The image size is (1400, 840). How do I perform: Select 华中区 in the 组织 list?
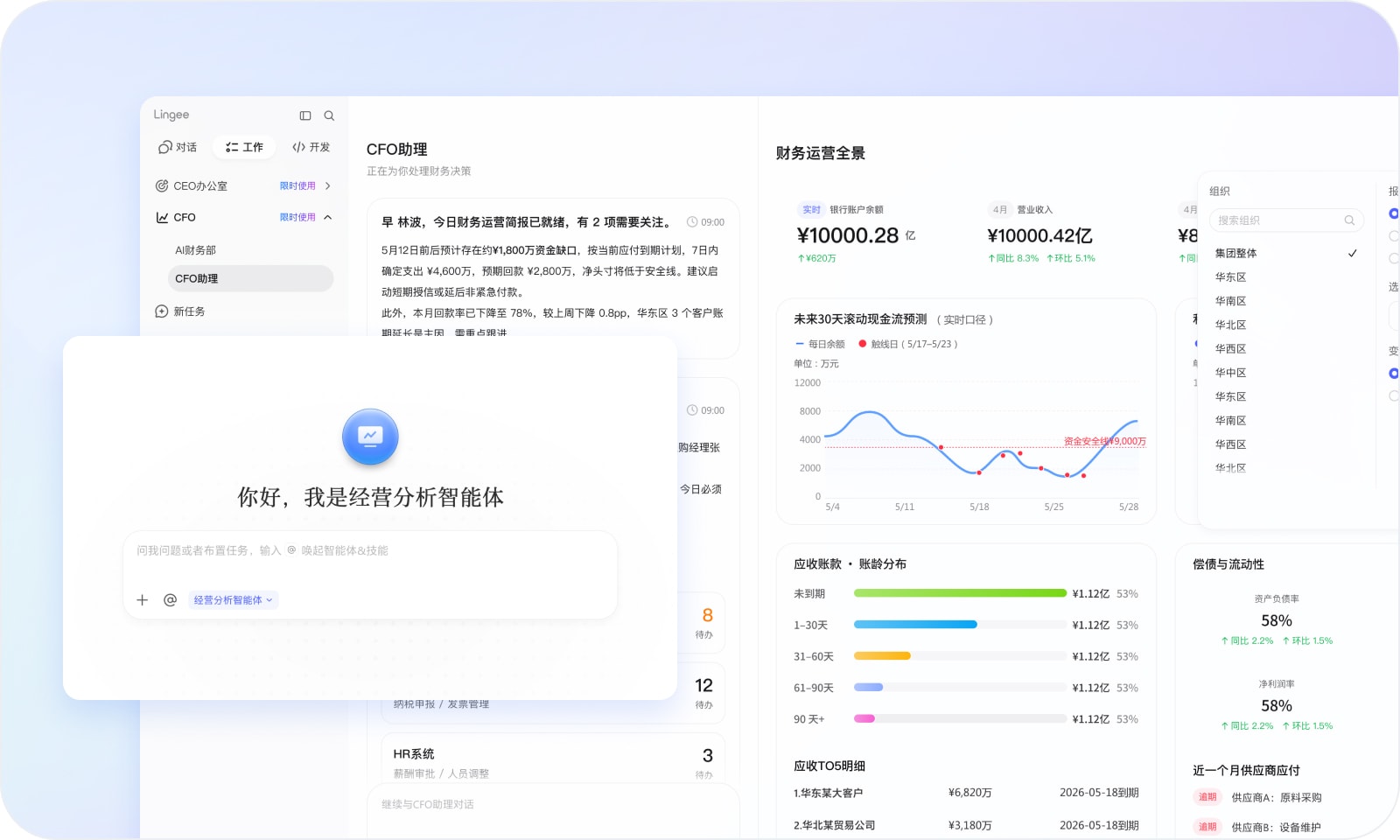coord(1230,373)
